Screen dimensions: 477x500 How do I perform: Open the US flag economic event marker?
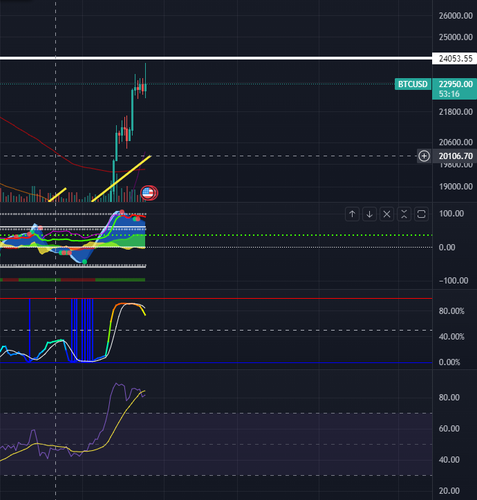(148, 193)
